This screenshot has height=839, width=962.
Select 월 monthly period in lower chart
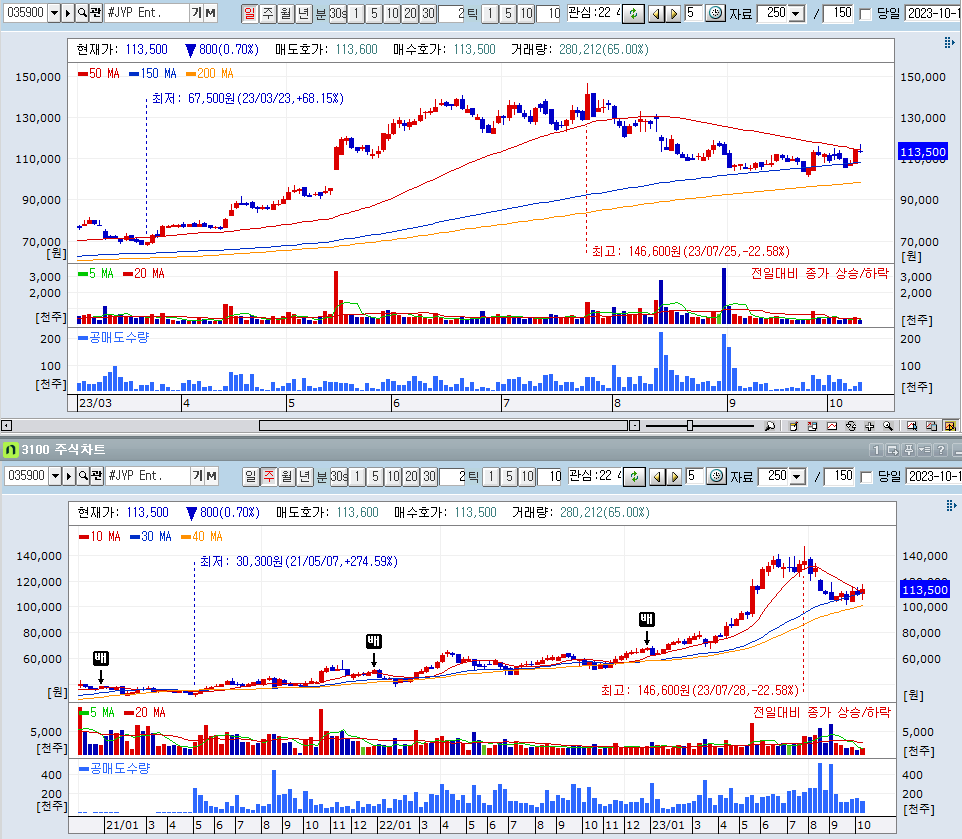[x=287, y=476]
